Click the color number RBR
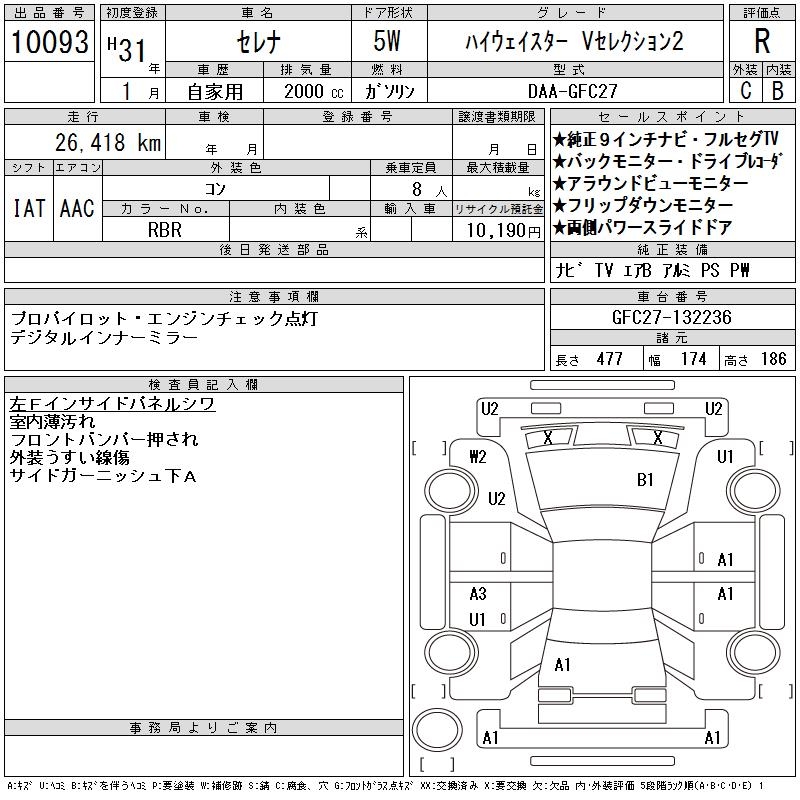The width and height of the screenshot is (800, 800). click(165, 230)
